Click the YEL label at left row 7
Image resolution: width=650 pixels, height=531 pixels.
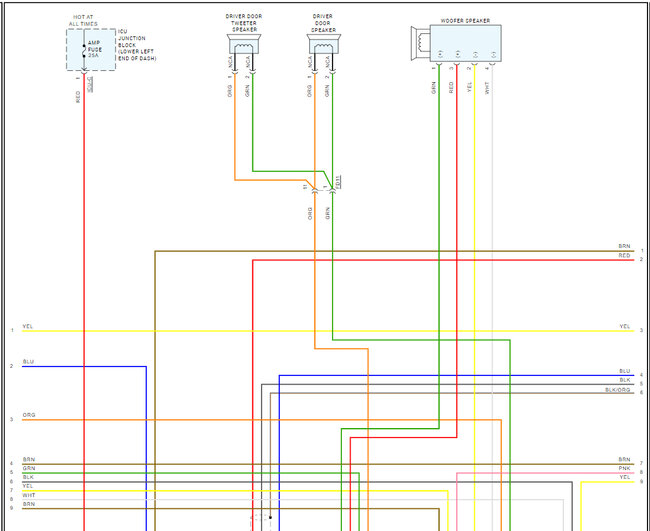(28, 486)
